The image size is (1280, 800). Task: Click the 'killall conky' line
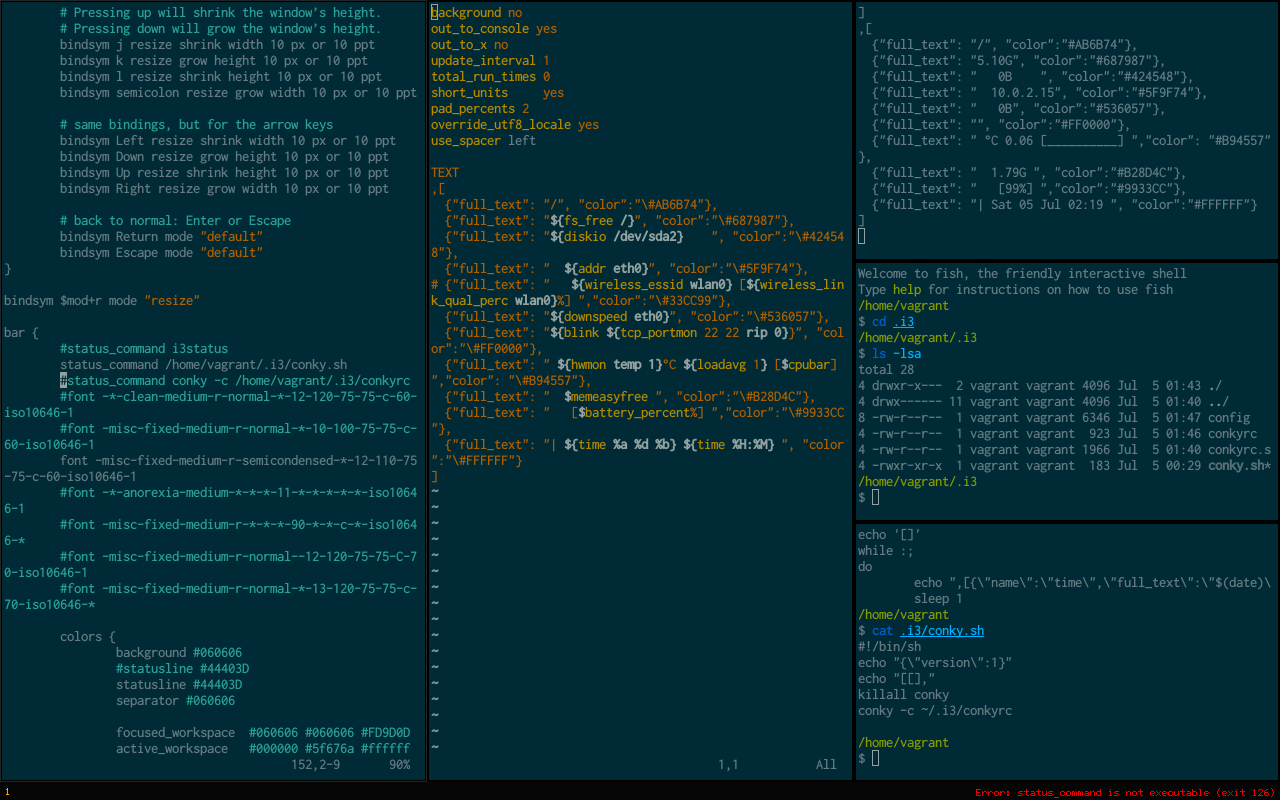(x=903, y=695)
